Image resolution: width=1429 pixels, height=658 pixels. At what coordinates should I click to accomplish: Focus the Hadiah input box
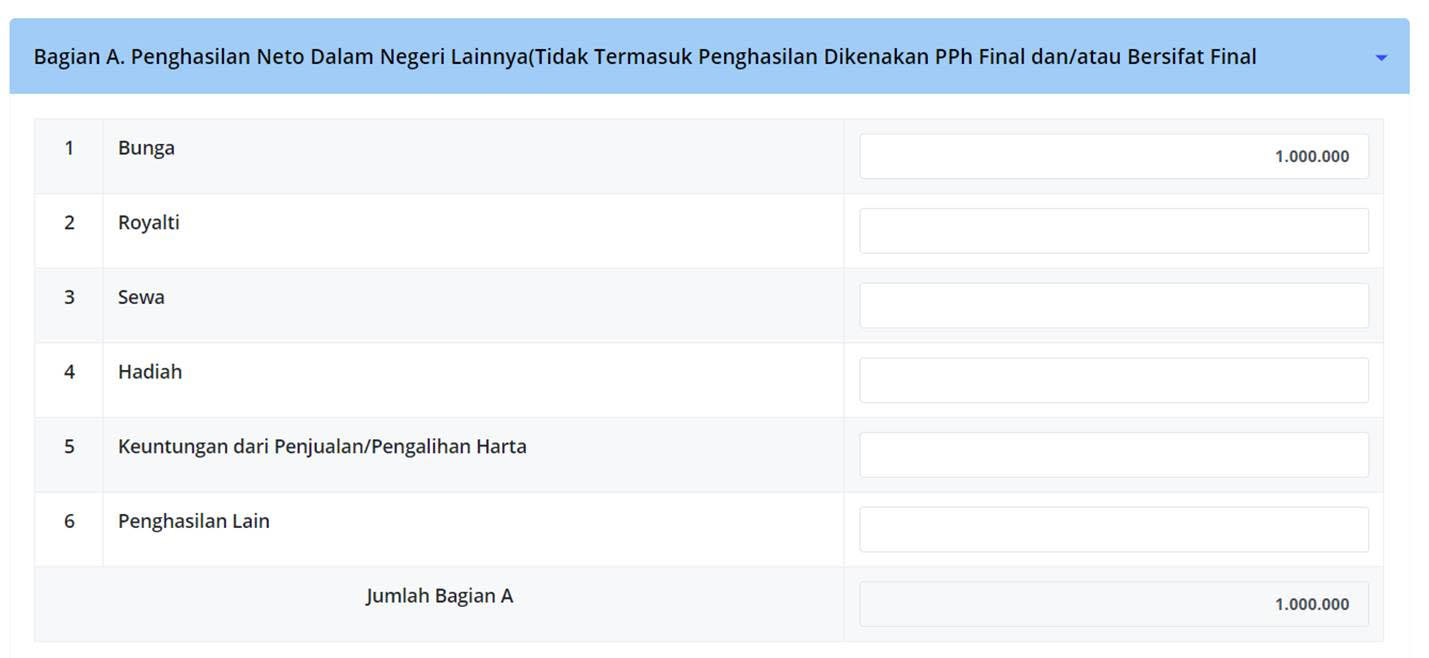coord(1113,380)
